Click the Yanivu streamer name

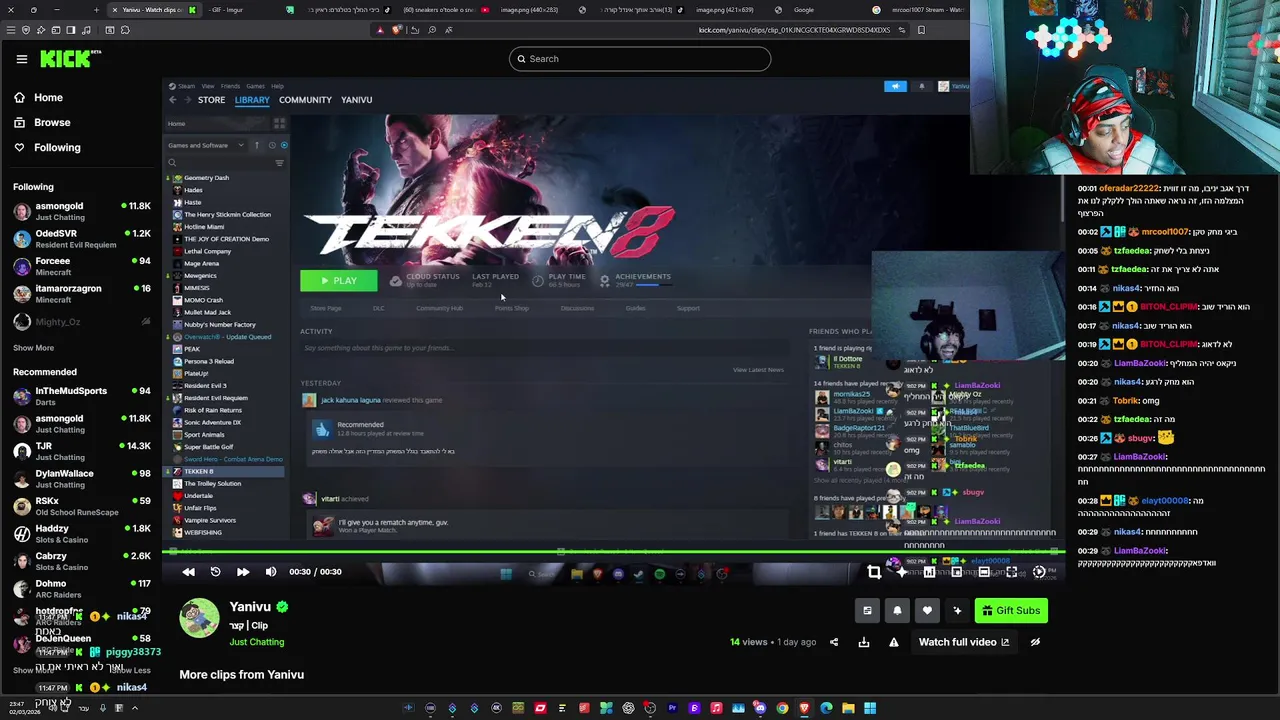[x=250, y=607]
